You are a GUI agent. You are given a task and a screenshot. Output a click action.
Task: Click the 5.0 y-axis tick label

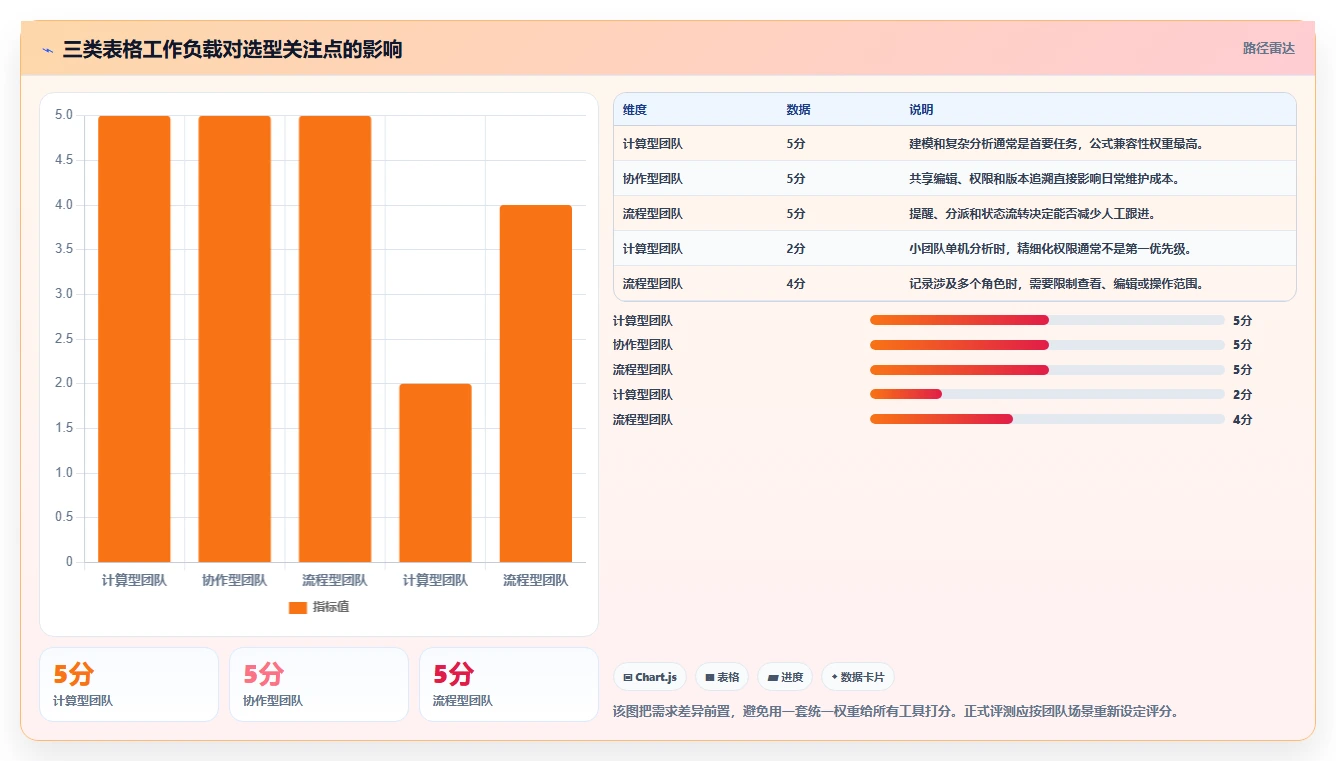63,115
